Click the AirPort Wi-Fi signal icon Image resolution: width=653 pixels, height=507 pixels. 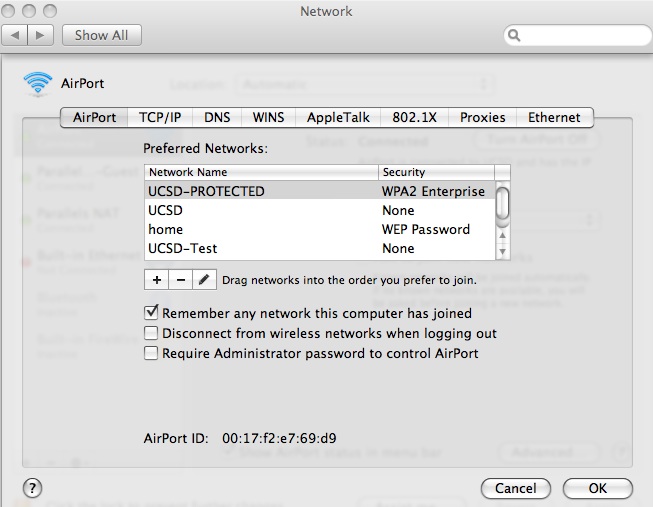click(38, 84)
